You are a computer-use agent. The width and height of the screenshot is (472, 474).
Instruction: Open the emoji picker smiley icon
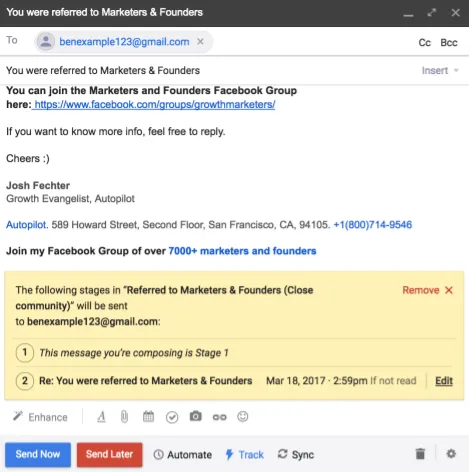[x=243, y=417]
